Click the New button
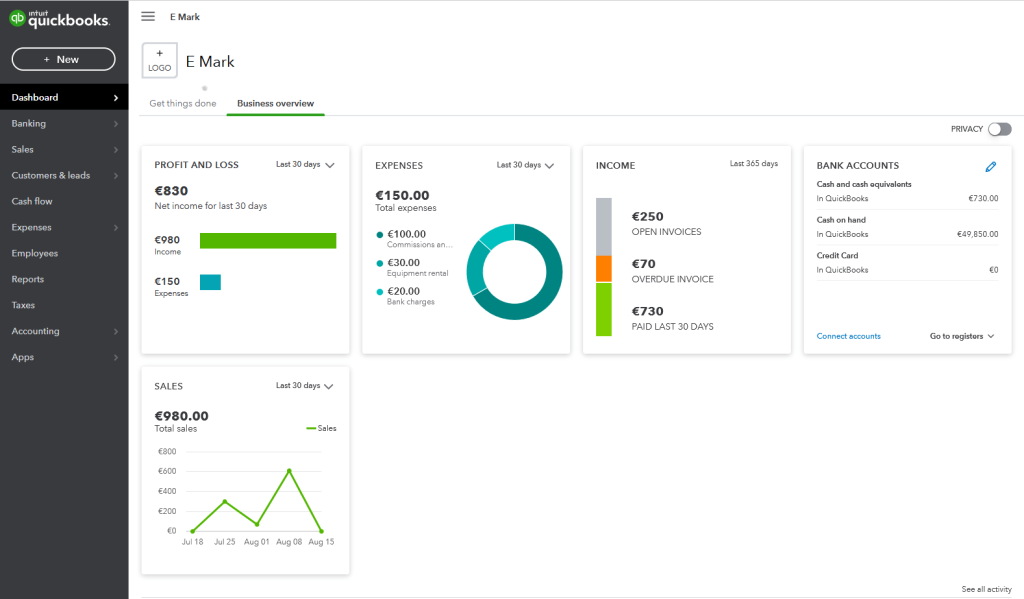Viewport: 1024px width, 599px height. [61, 59]
